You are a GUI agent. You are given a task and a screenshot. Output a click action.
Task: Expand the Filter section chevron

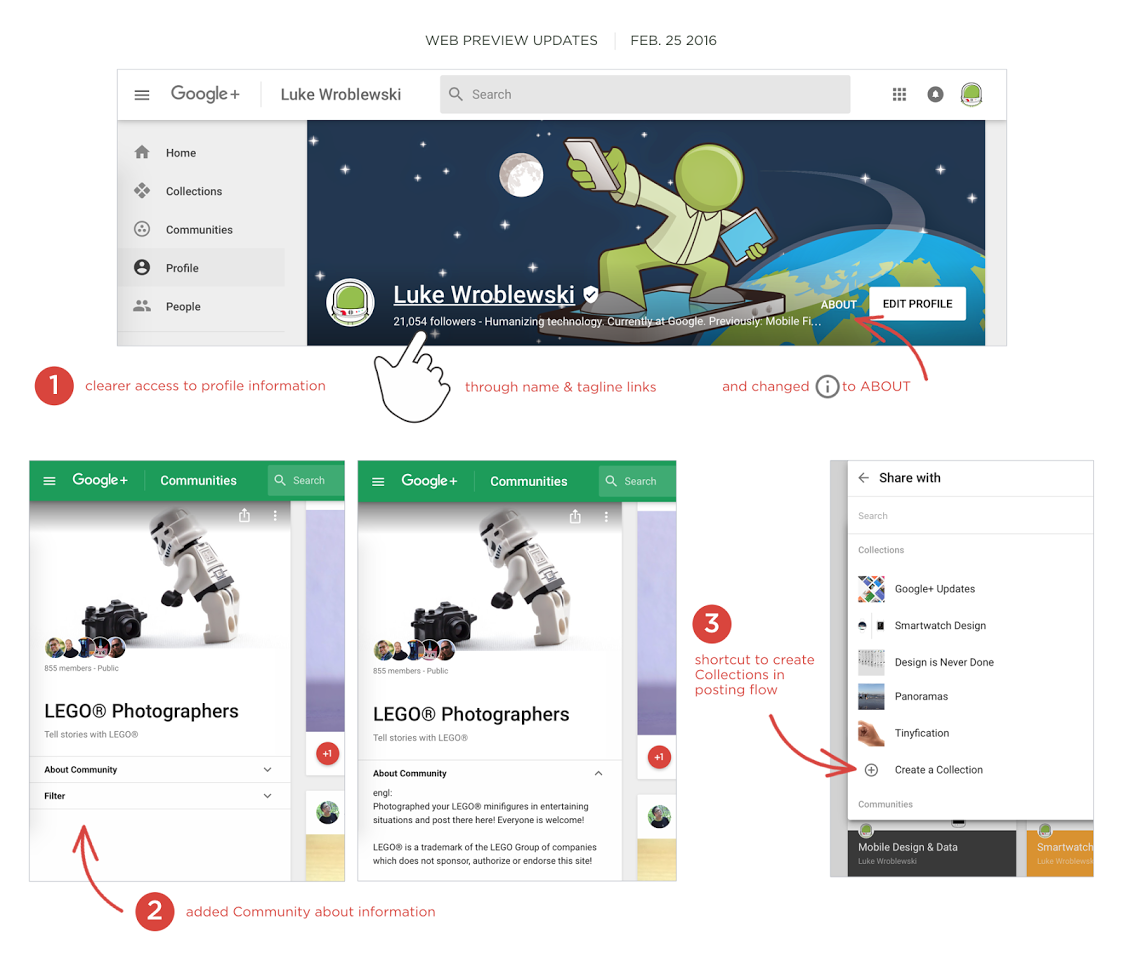(x=267, y=796)
